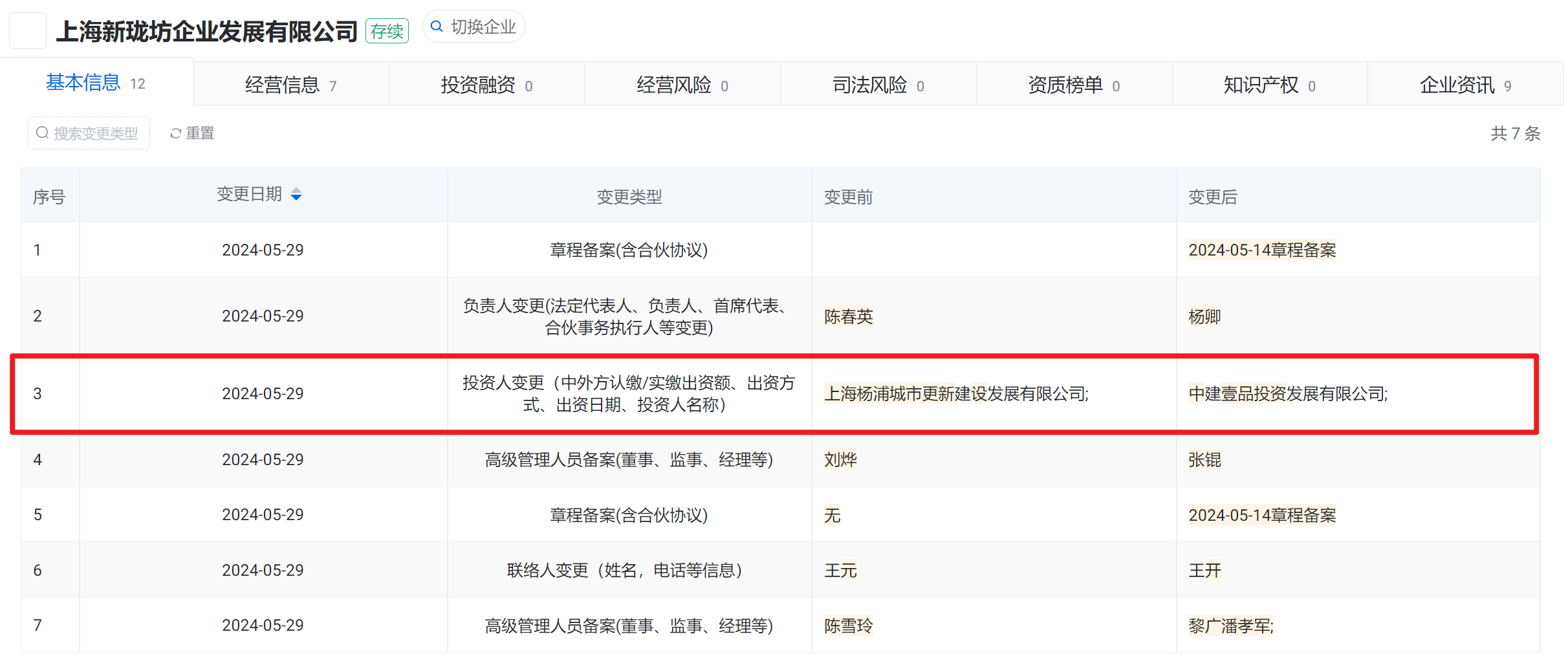Click the company logo placeholder box
This screenshot has height=656, width=1568.
pos(27,30)
